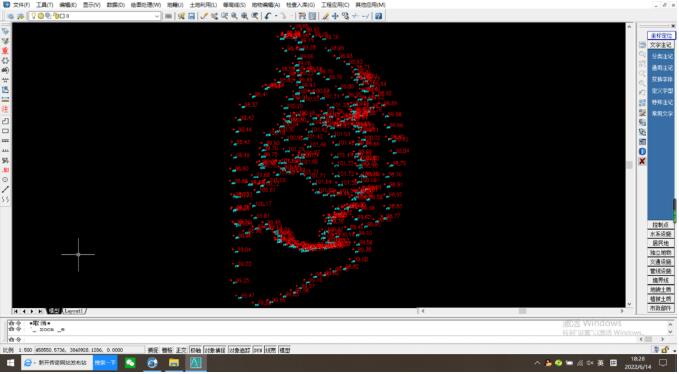Viewport: 679px width, 374px height.
Task: Click the Undo arrow icon in toolbar
Action: pyautogui.click(x=268, y=16)
